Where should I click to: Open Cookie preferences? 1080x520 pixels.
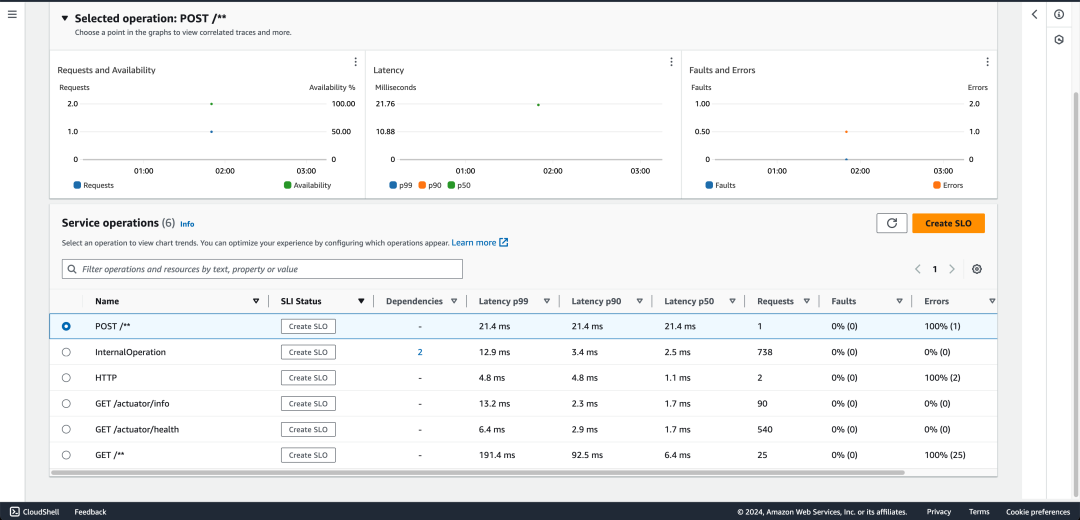pos(1038,512)
